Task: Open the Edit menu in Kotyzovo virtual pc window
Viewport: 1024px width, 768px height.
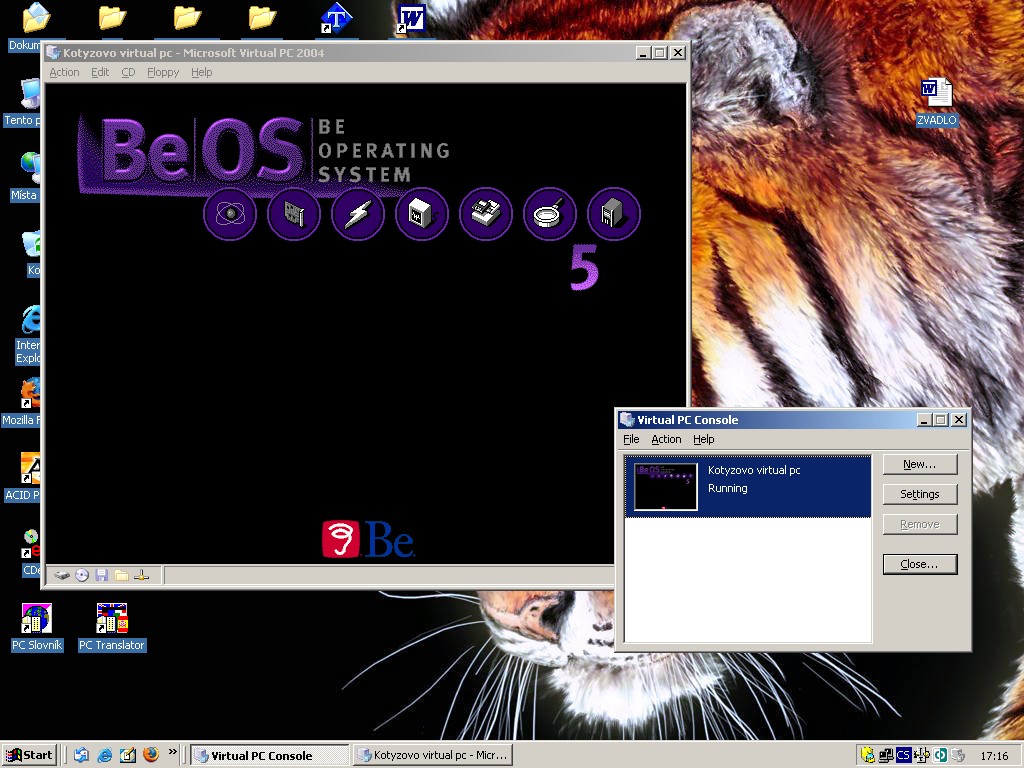Action: (x=100, y=72)
